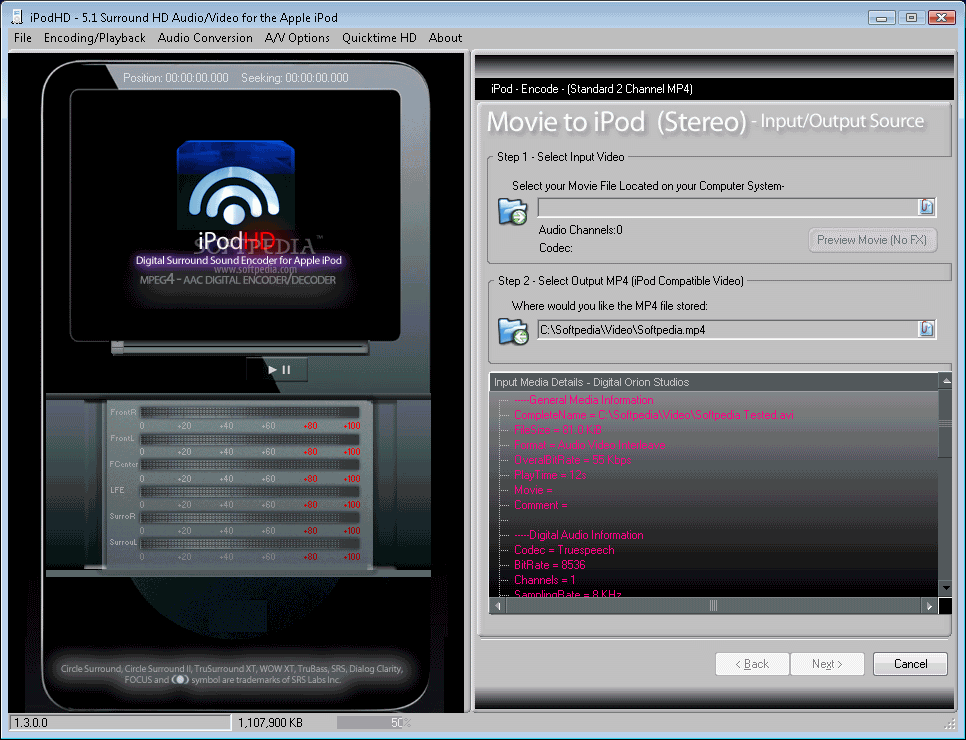The image size is (966, 740).
Task: Select the Movie = row
Action: (x=534, y=490)
